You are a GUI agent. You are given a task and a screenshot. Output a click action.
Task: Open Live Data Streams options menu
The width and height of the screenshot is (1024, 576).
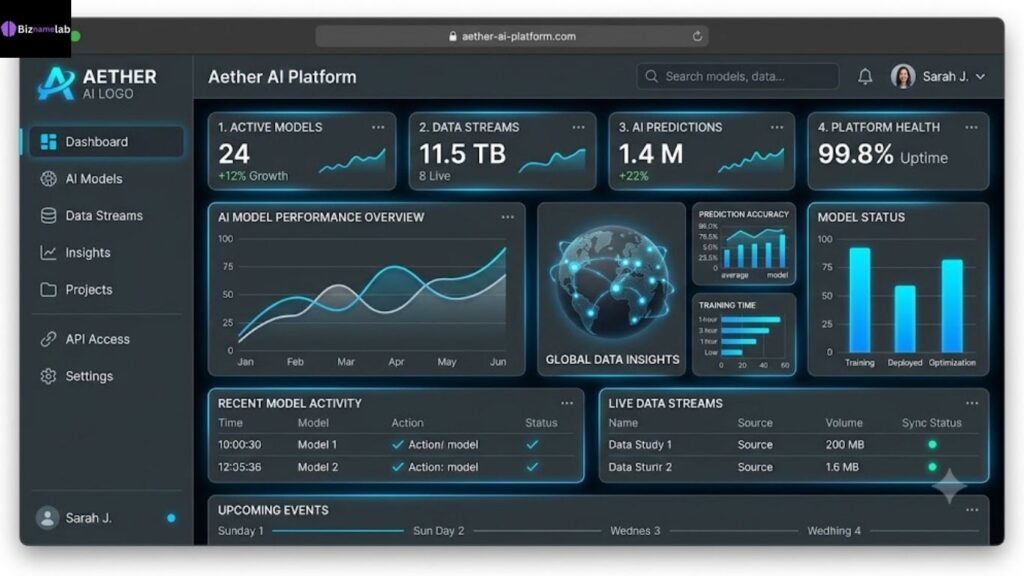point(972,403)
